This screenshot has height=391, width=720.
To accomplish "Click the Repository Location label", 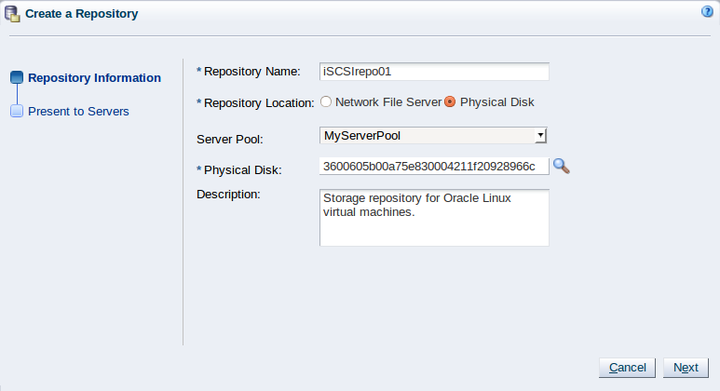I will click(x=259, y=103).
